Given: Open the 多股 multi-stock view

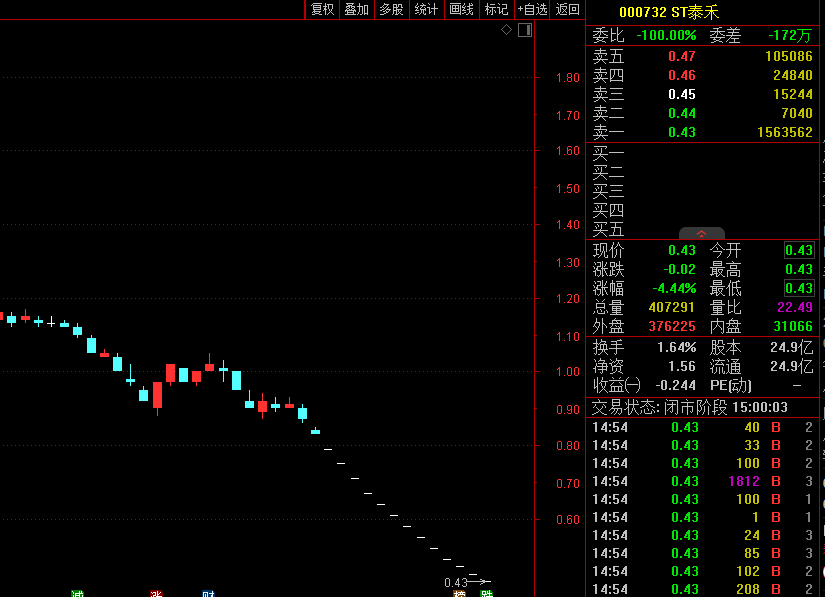Looking at the screenshot, I should click(391, 9).
